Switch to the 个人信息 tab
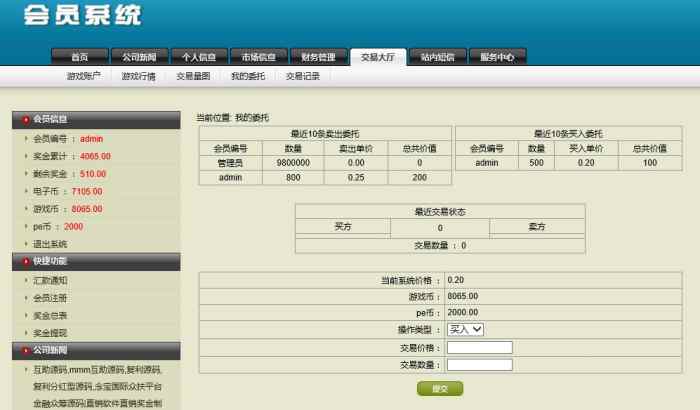The width and height of the screenshot is (700, 410). tap(199, 57)
